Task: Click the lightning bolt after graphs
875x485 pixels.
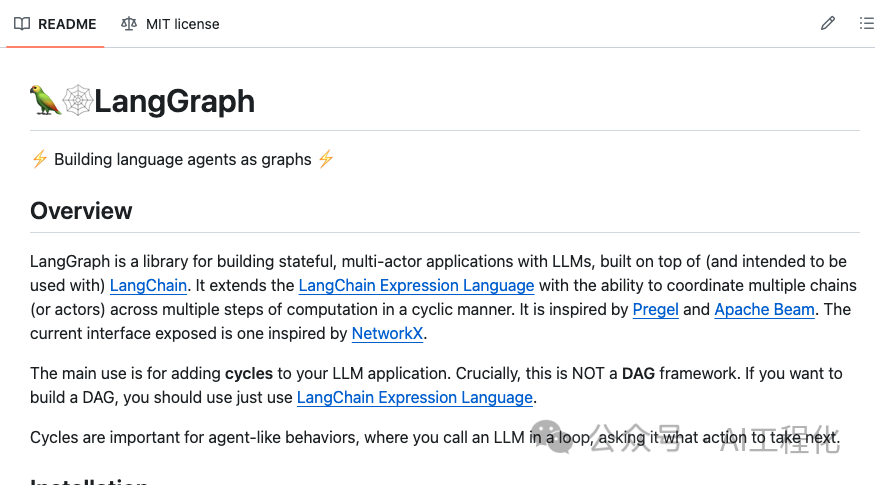Action: coord(326,159)
